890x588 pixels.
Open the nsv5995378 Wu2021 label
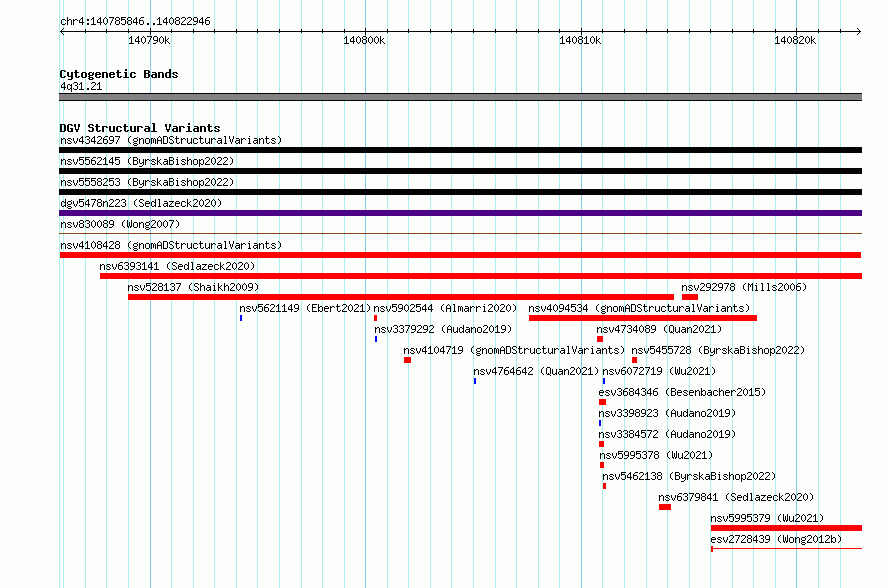click(x=656, y=455)
